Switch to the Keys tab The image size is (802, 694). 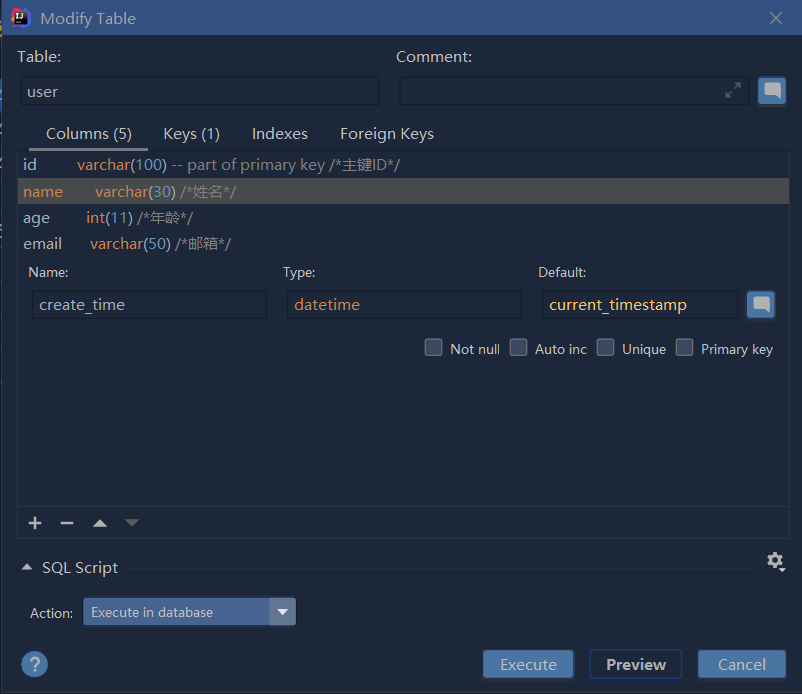point(191,133)
